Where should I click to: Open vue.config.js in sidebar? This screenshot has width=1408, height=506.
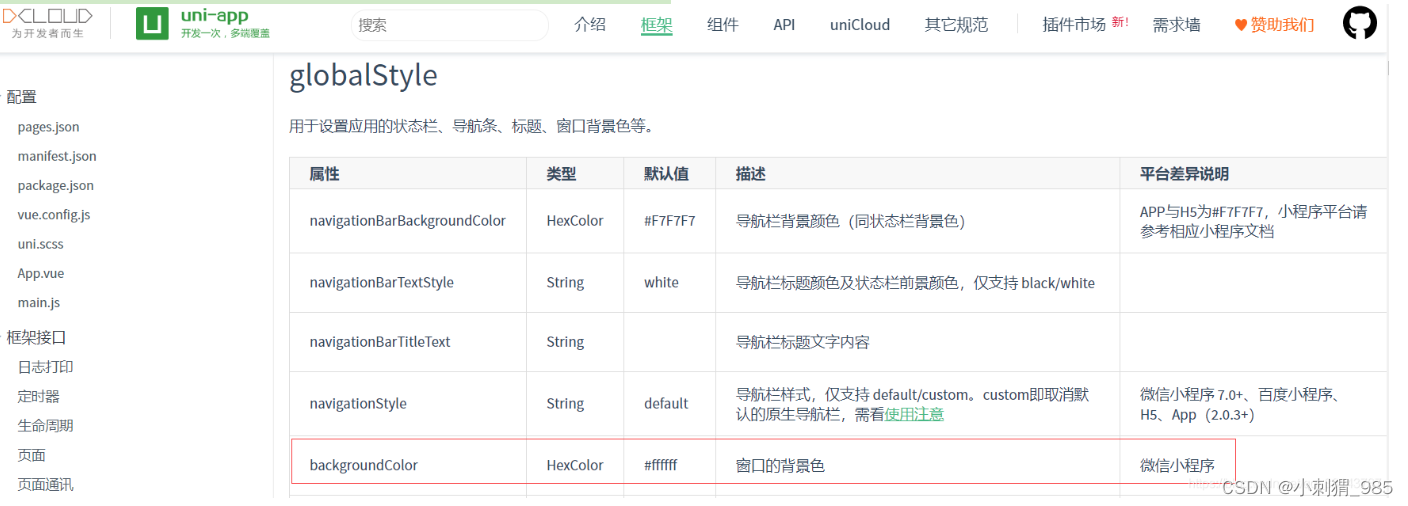[x=54, y=214]
